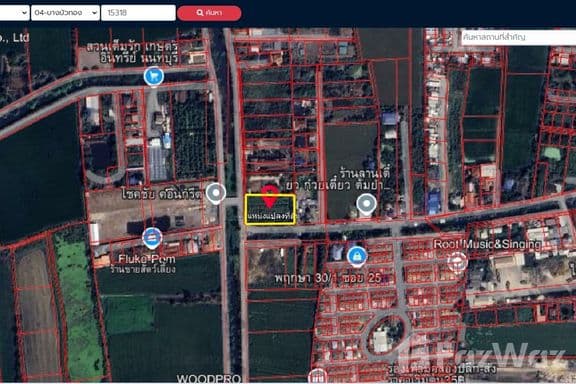576x384 pixels.
Task: Click the gray marker beside โชคชัย label
Action: point(216,193)
